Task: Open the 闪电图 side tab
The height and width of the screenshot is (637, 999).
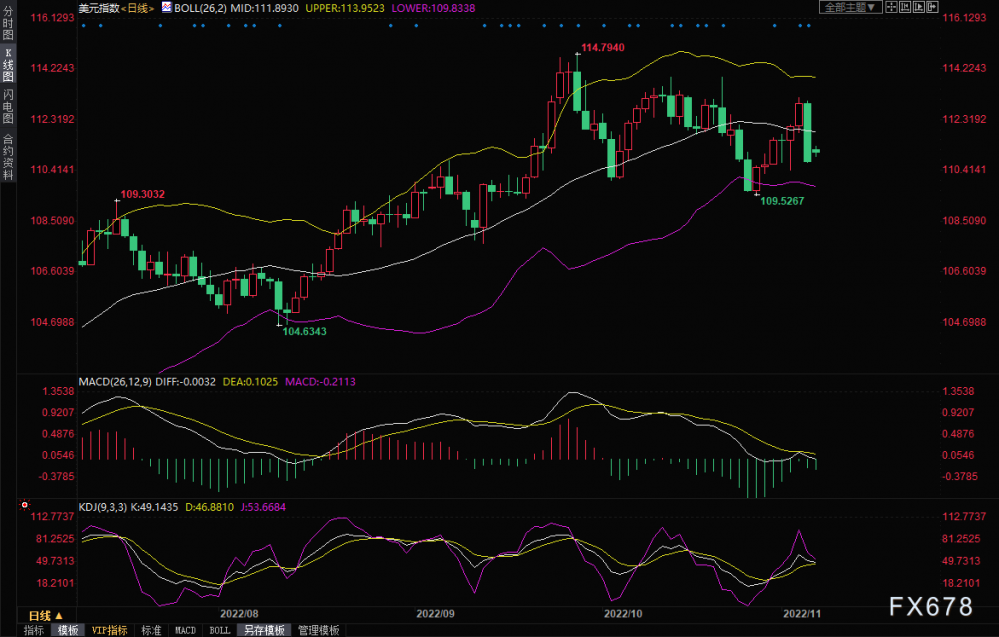Action: (x=8, y=106)
